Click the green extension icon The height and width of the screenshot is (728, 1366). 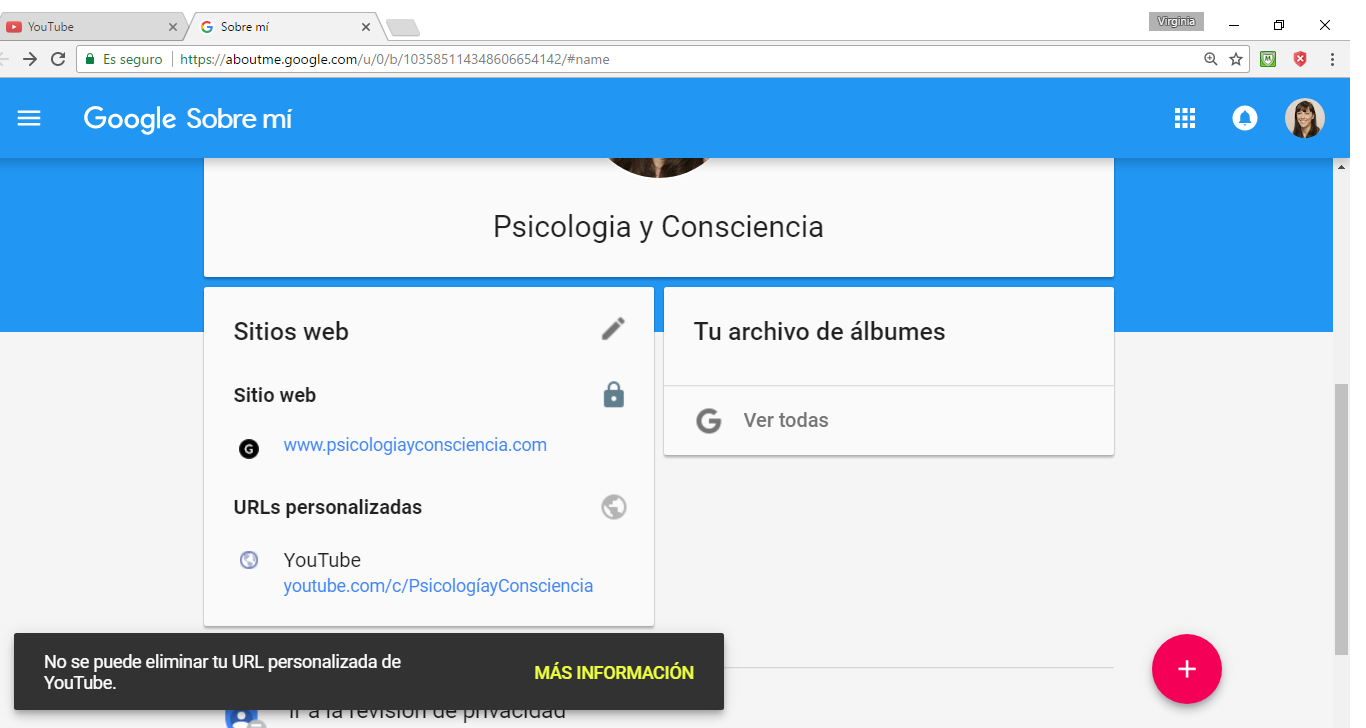[x=1268, y=59]
